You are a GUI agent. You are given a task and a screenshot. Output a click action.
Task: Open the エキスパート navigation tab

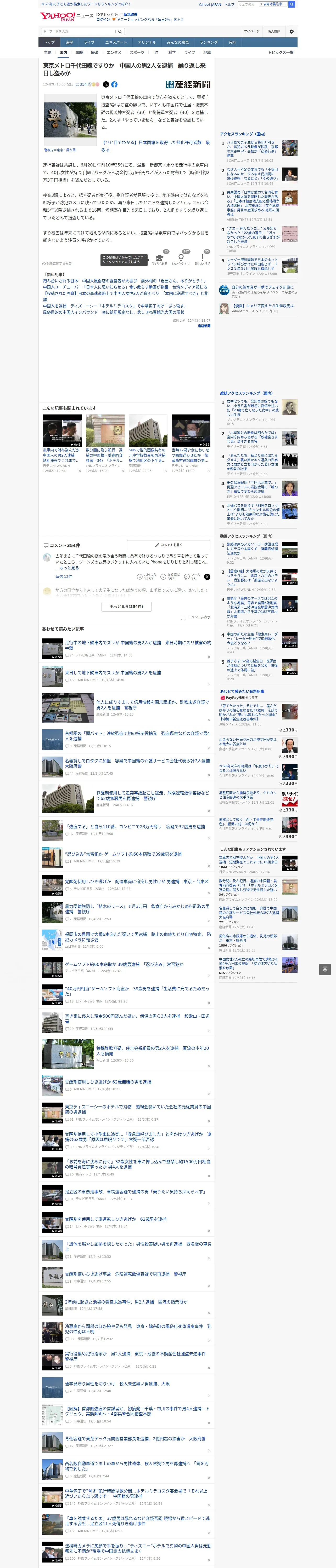click(116, 43)
